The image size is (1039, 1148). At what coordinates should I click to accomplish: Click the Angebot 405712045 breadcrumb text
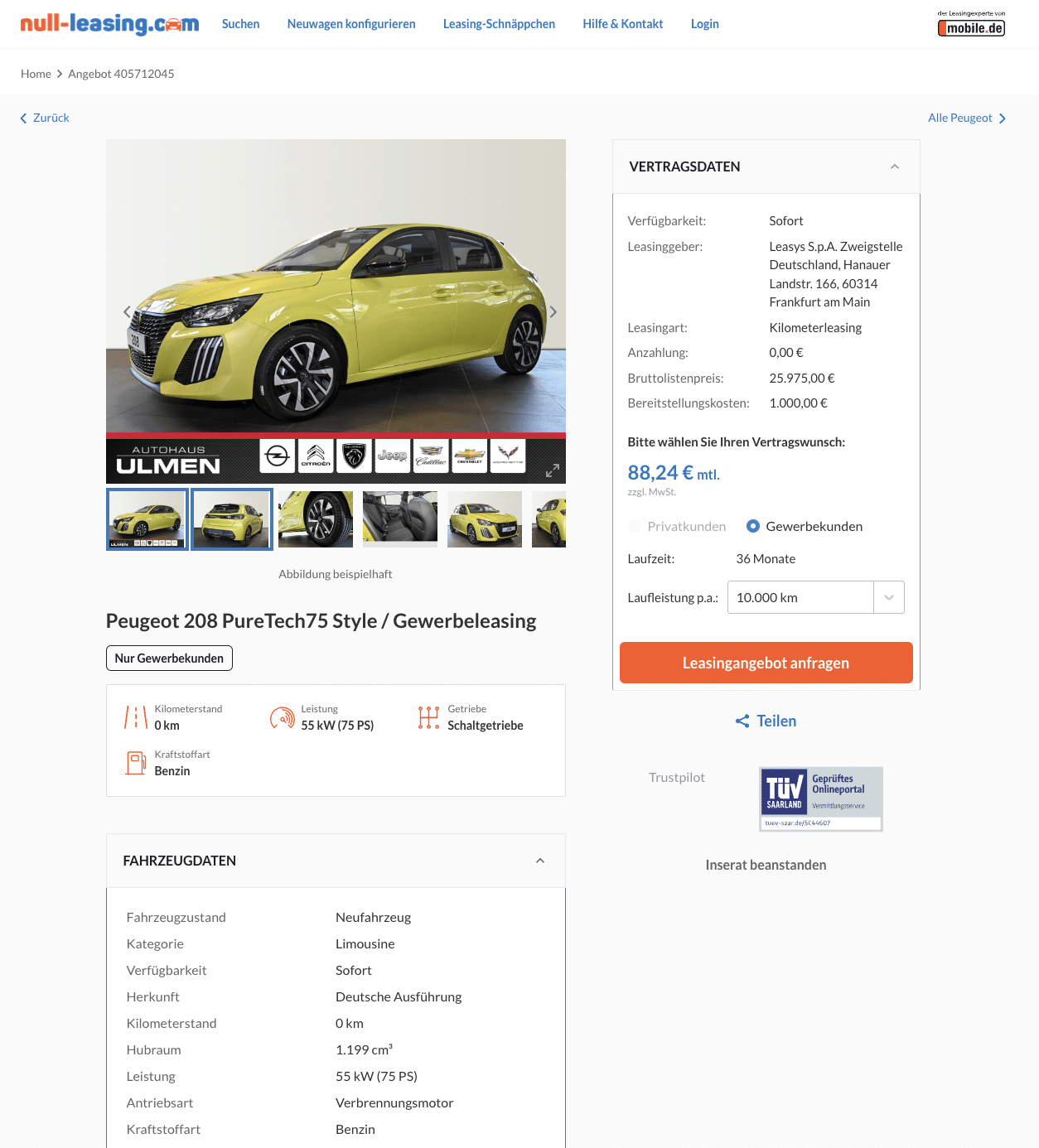click(x=121, y=74)
